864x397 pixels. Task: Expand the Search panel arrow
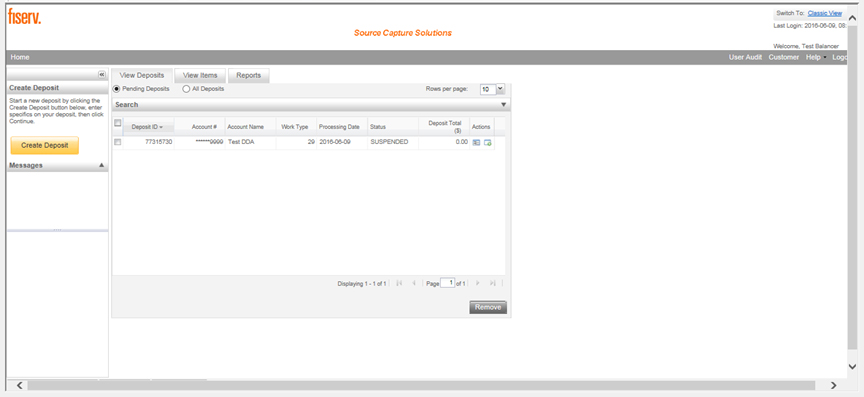coord(503,105)
